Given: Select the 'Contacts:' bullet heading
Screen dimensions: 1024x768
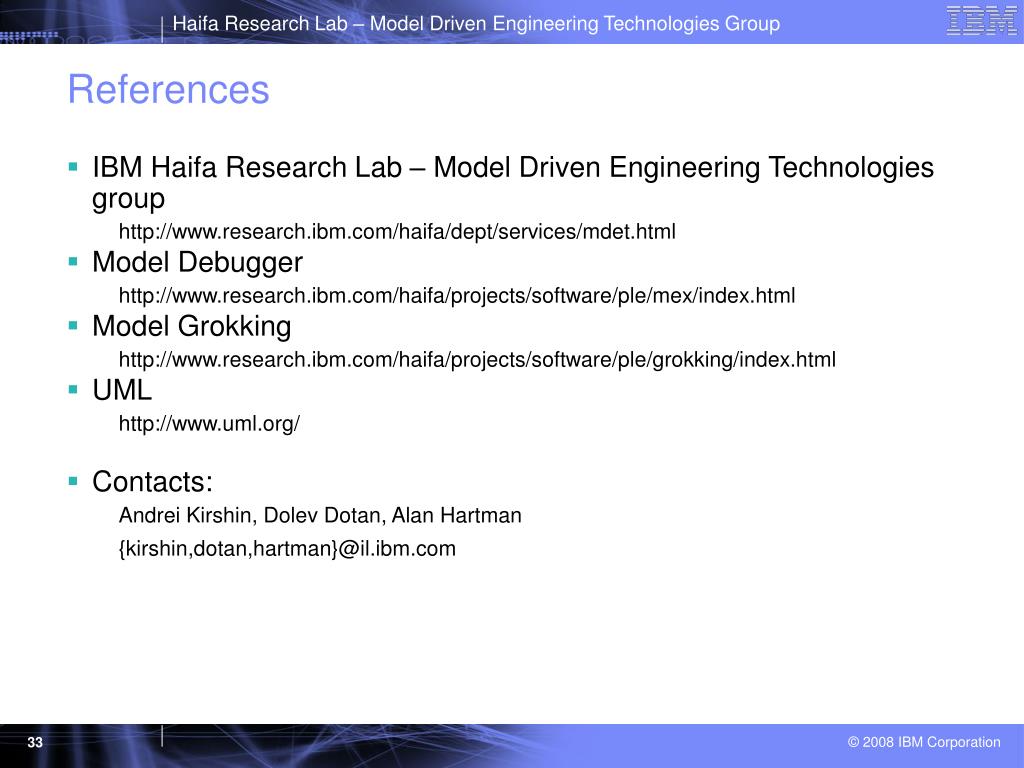Looking at the screenshot, I should [x=152, y=482].
